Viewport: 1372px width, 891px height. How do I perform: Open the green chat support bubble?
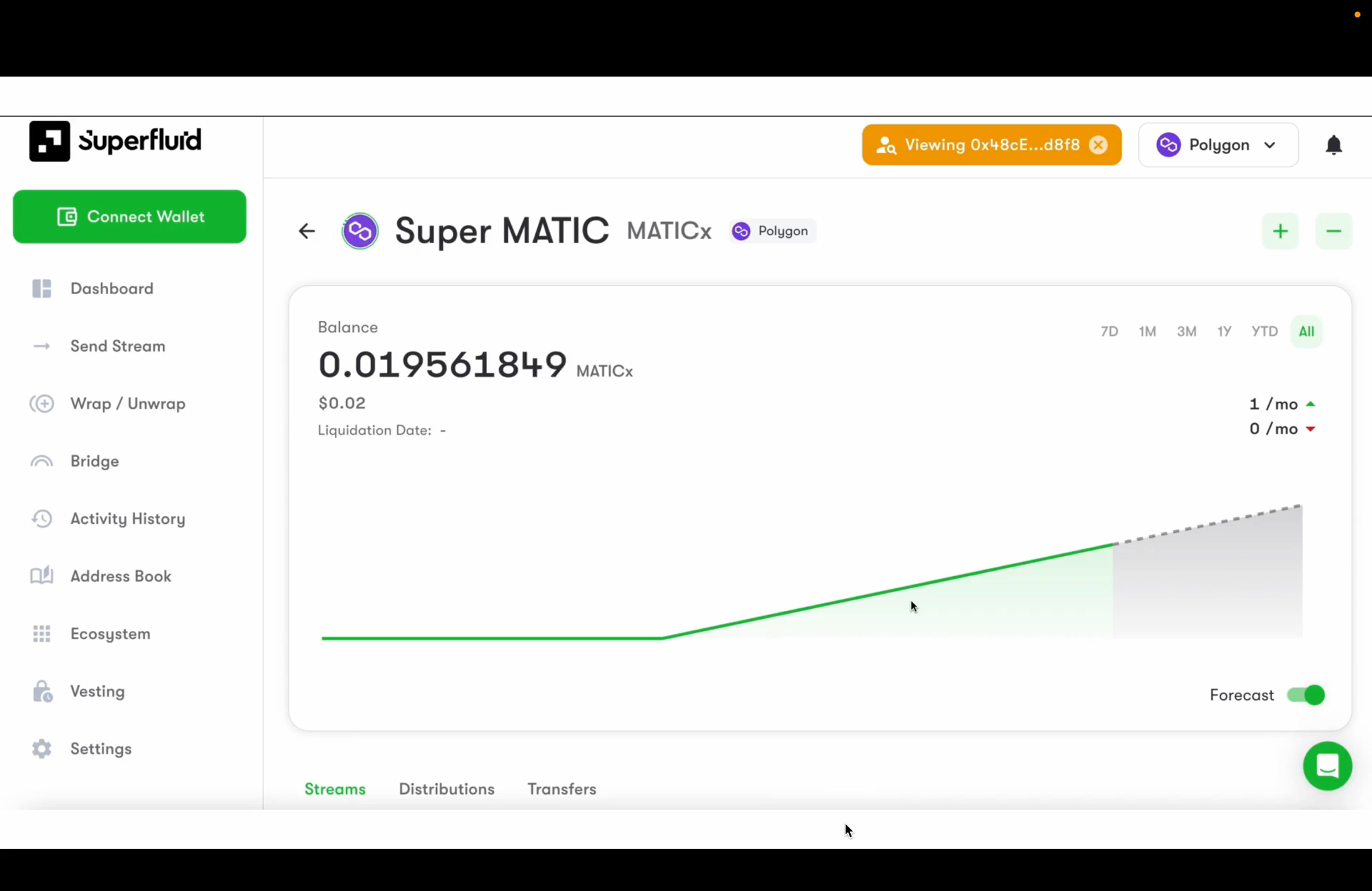(x=1327, y=766)
